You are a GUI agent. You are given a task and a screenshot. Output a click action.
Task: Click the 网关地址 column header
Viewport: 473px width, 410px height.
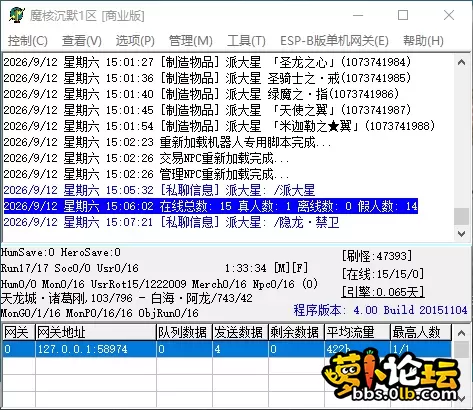point(96,333)
